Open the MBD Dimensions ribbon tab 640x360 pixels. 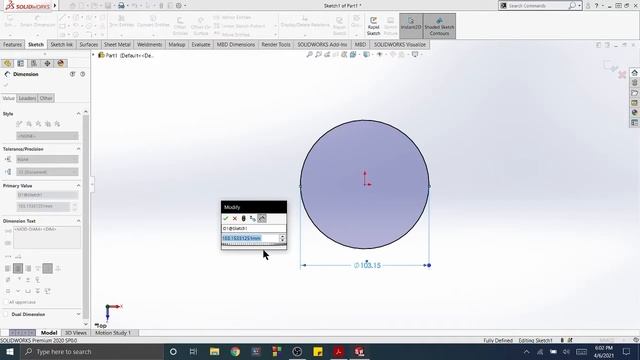(236, 44)
